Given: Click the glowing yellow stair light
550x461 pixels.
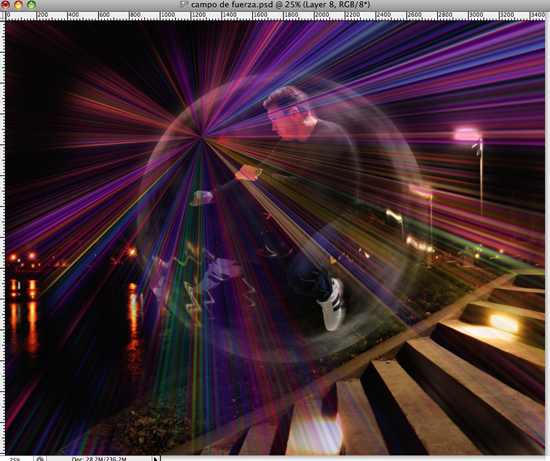Looking at the screenshot, I should [x=504, y=323].
